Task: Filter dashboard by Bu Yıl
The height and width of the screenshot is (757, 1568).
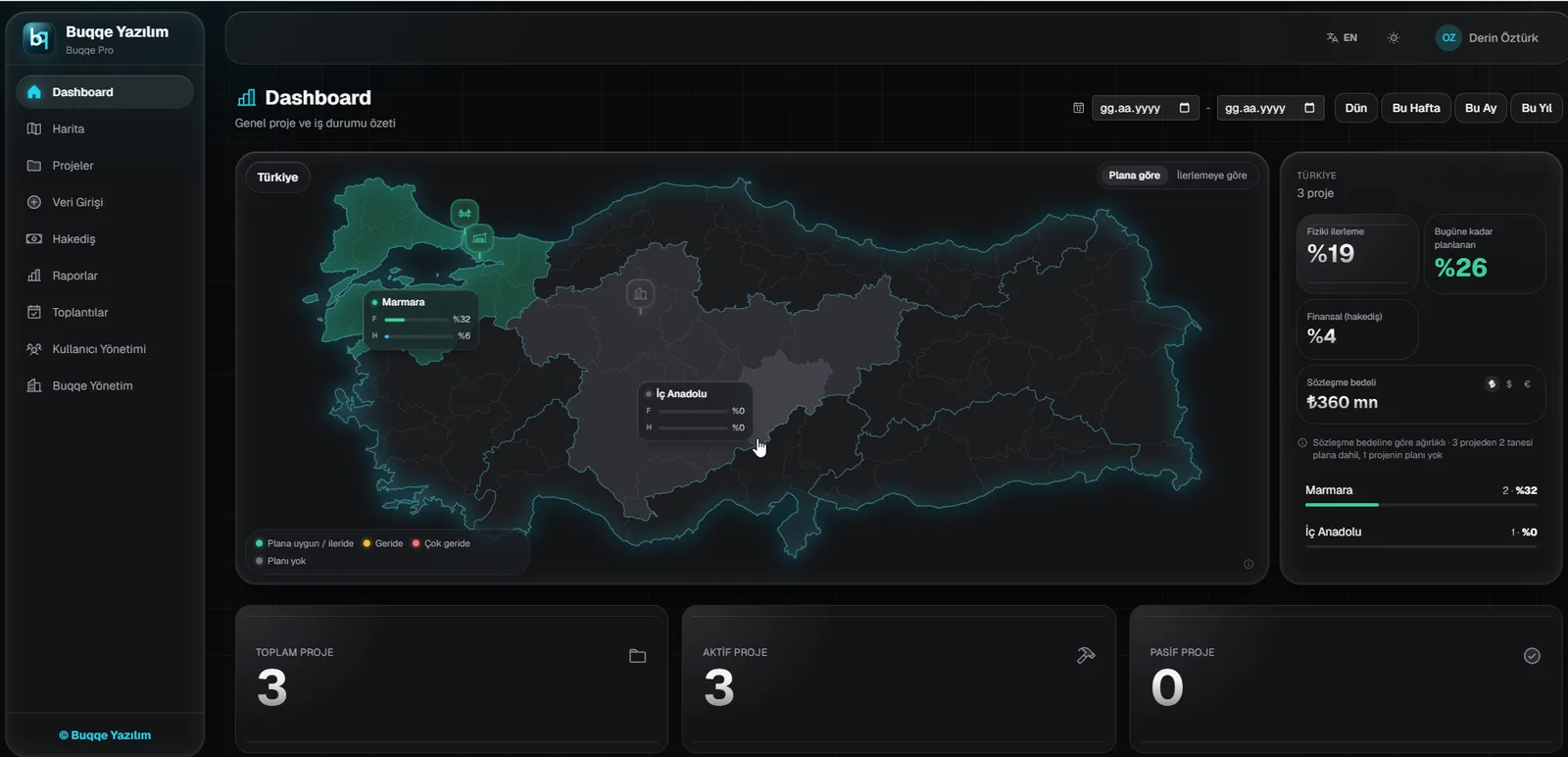Action: 1536,108
